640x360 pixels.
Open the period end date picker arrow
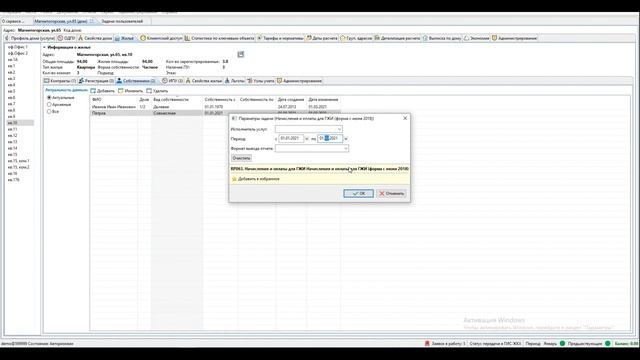[346, 139]
